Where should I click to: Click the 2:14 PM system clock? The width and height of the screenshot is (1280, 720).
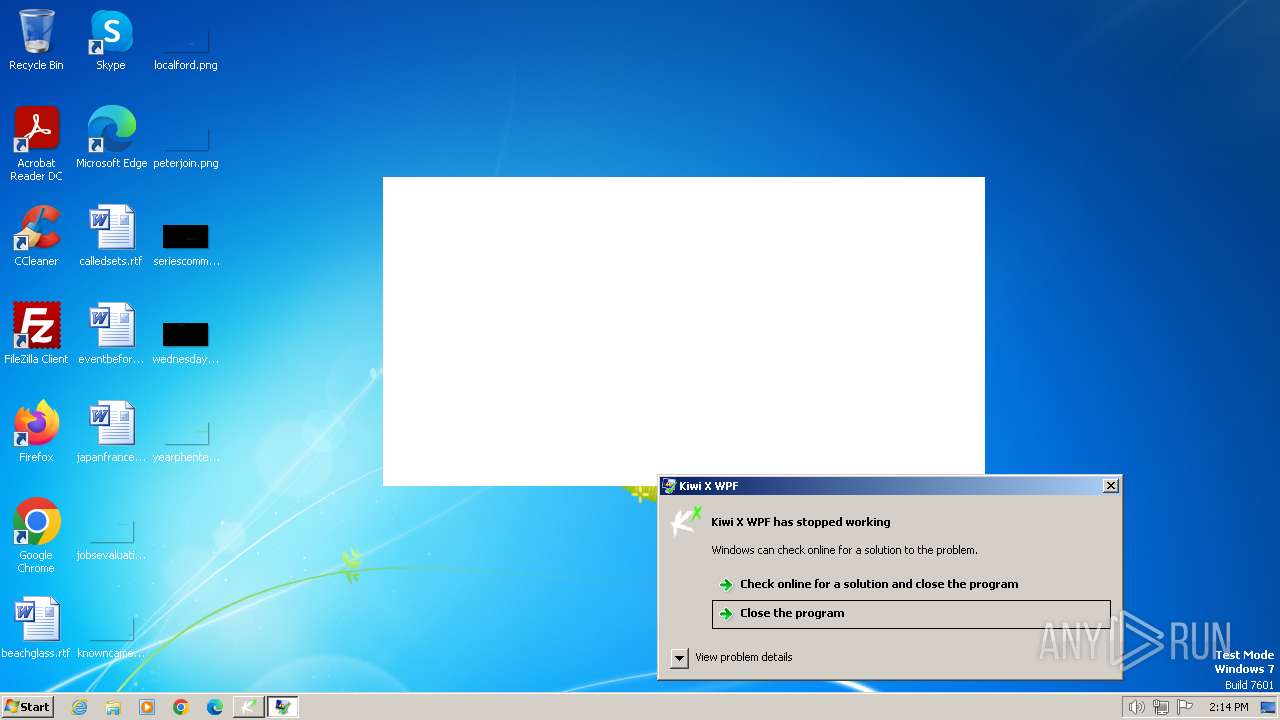click(x=1228, y=707)
